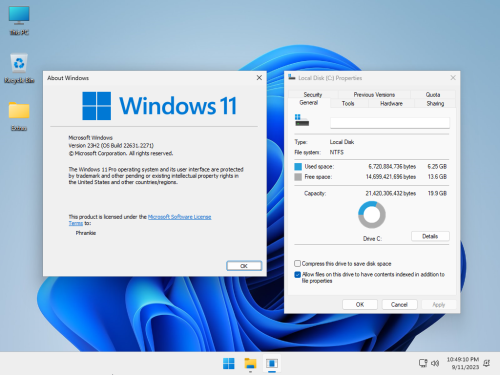Click the '21,420,306,432 bytes' capacity value
Viewport: 500px width, 375px height.
[x=391, y=193]
